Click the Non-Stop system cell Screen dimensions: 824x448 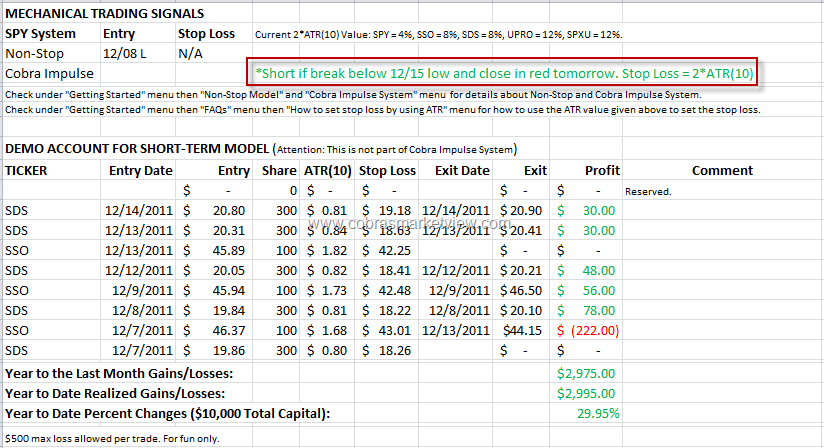34,54
